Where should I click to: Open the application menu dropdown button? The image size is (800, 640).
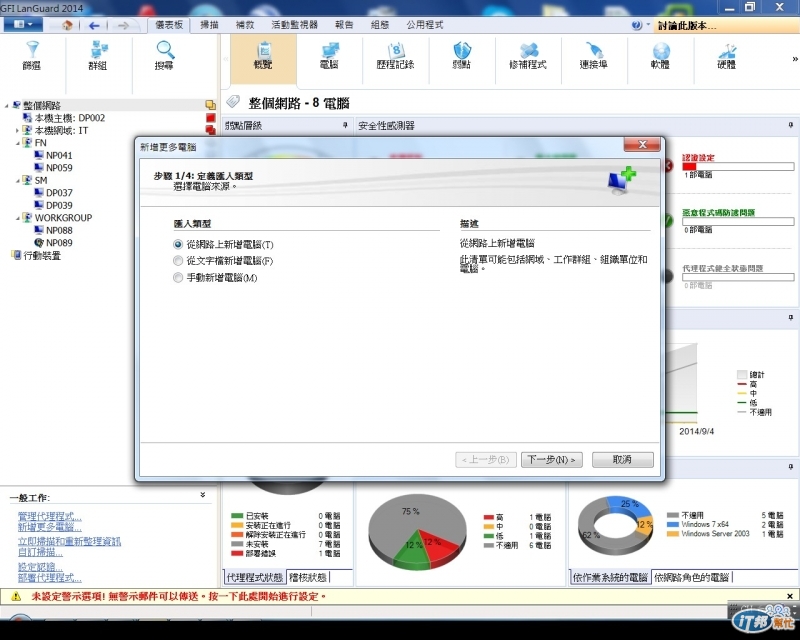click(x=23, y=24)
